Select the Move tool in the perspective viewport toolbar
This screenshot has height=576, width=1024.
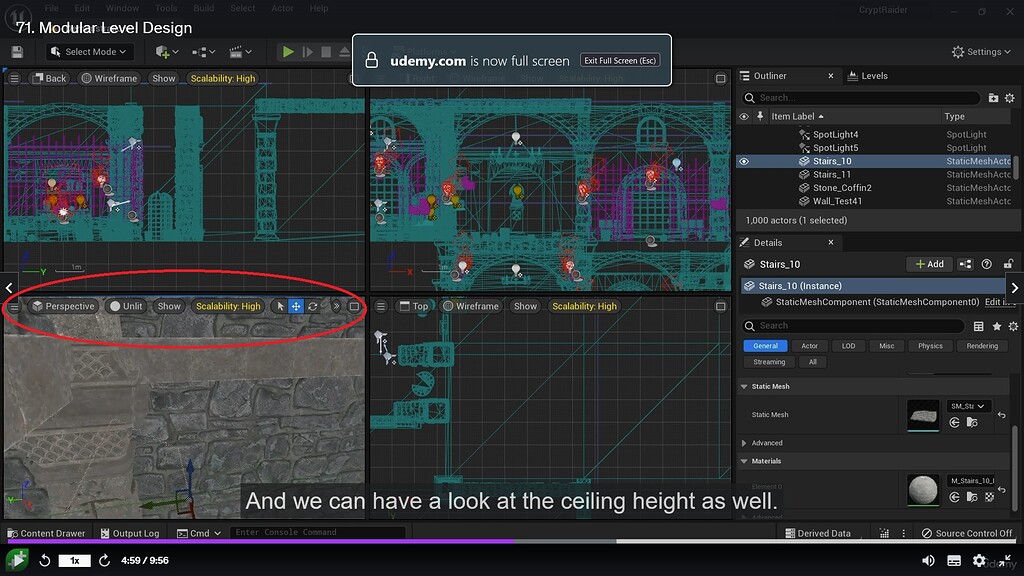(x=297, y=306)
